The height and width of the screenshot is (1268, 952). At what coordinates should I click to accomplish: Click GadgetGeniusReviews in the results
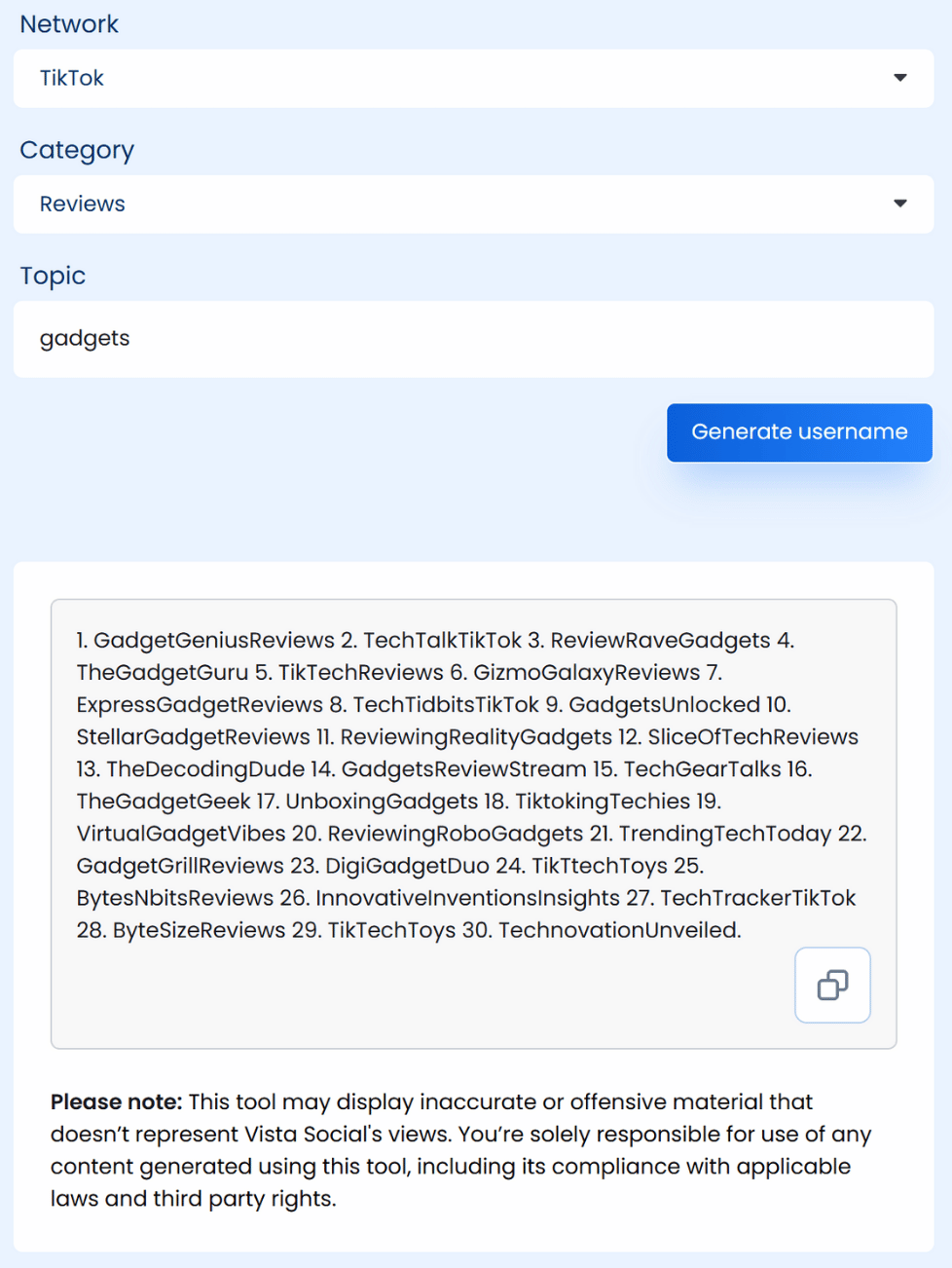click(213, 640)
